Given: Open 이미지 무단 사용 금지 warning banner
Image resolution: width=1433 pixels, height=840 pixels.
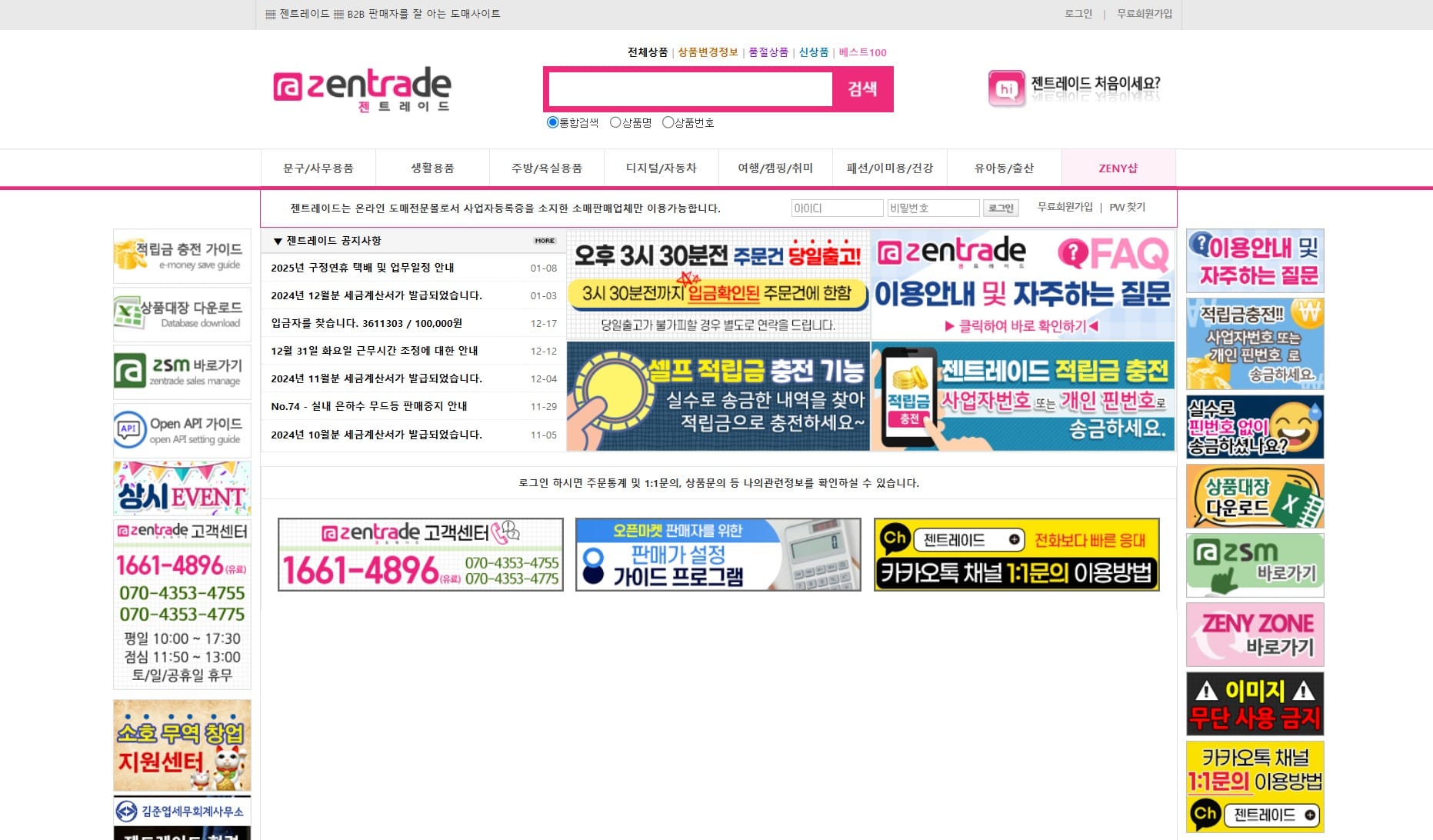Looking at the screenshot, I should click(x=1255, y=704).
